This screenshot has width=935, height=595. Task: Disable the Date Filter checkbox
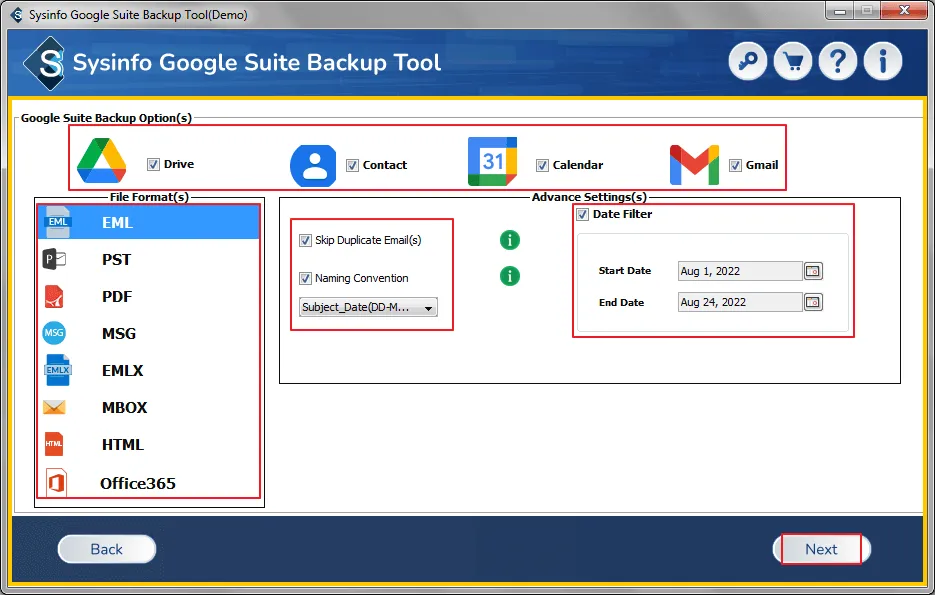[x=582, y=214]
